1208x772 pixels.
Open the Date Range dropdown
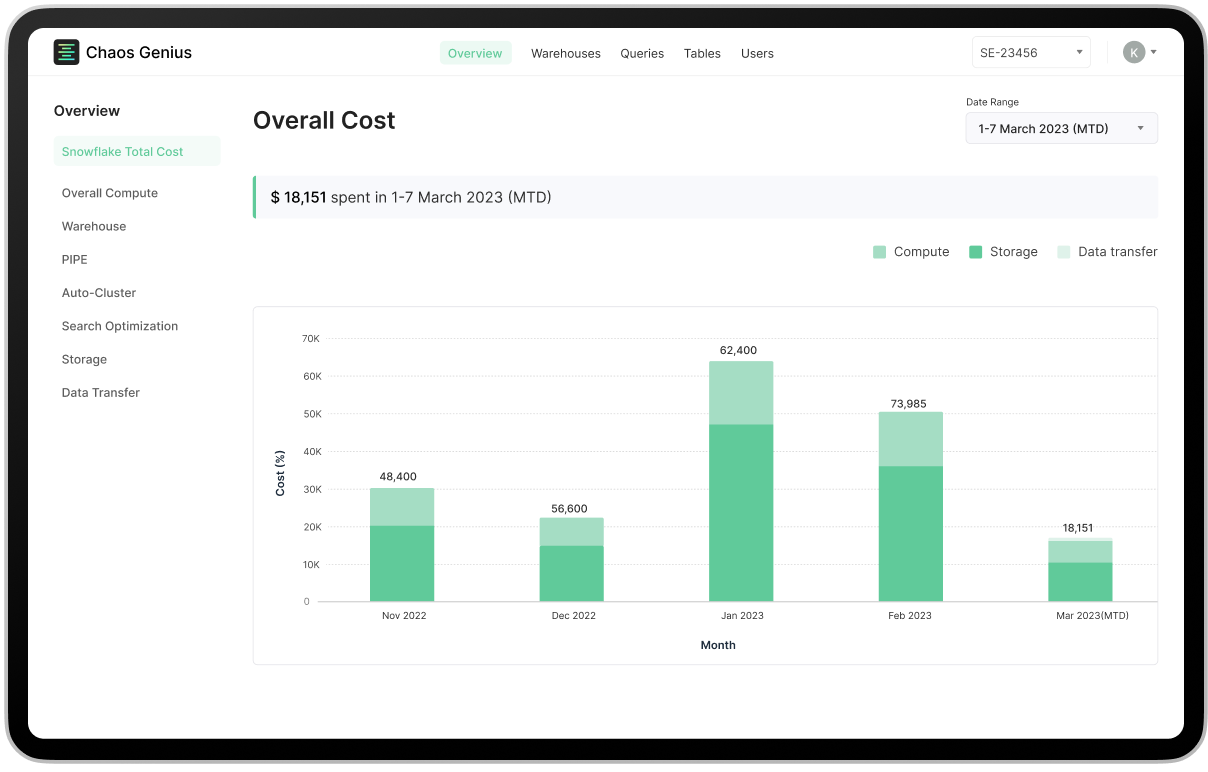coord(1061,128)
